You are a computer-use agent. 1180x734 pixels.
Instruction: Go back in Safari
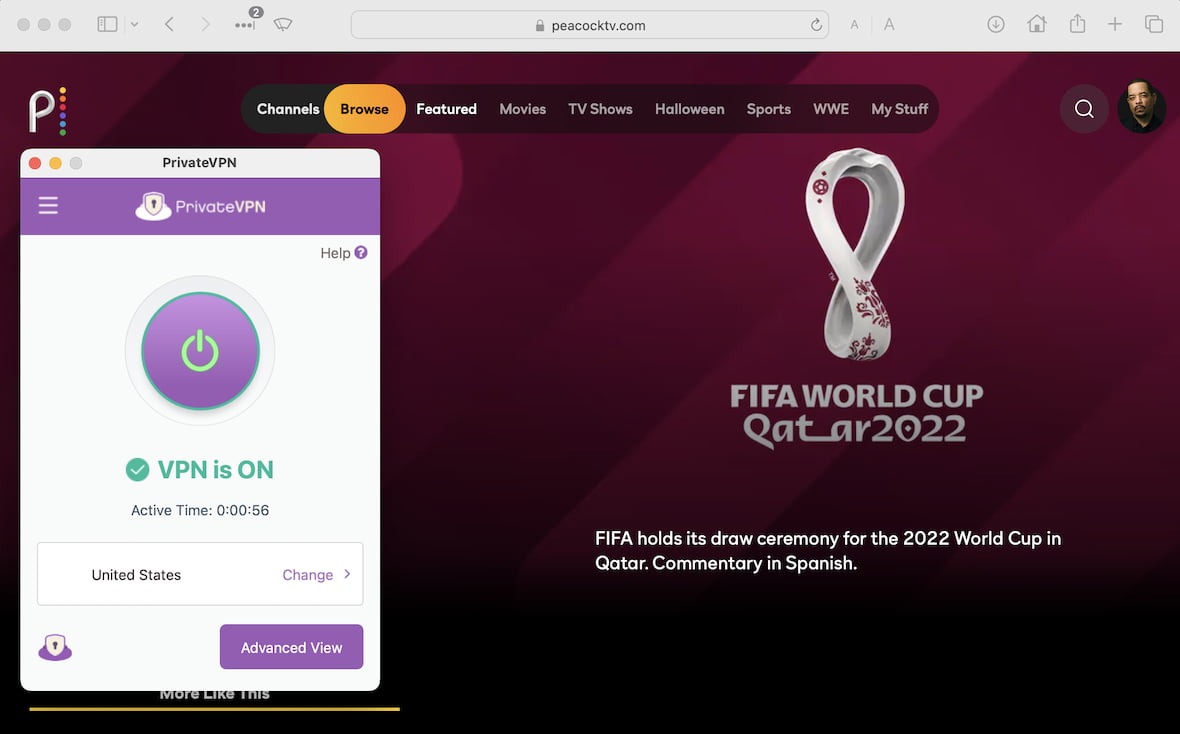tap(170, 24)
